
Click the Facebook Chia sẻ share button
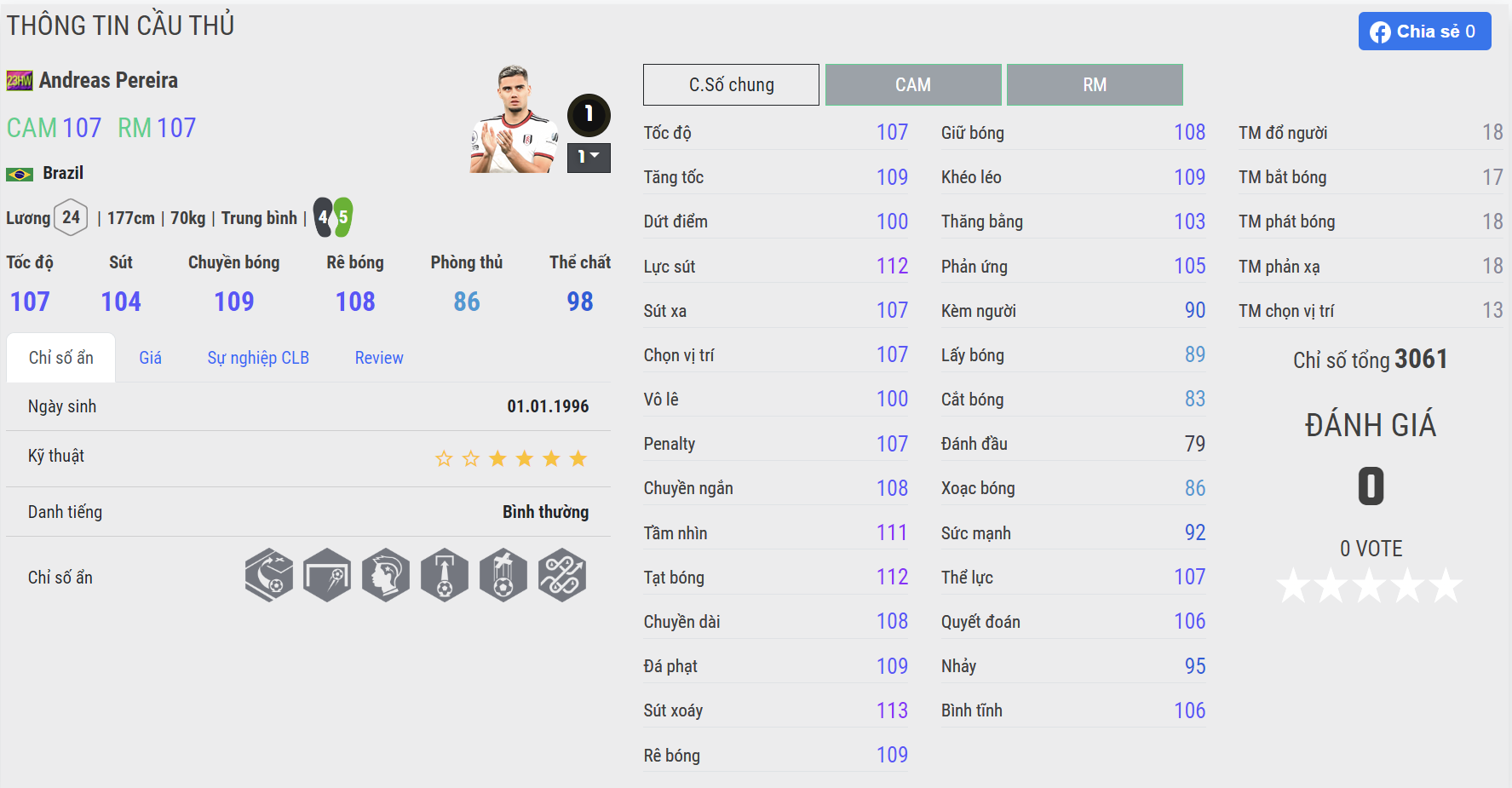coord(1424,32)
